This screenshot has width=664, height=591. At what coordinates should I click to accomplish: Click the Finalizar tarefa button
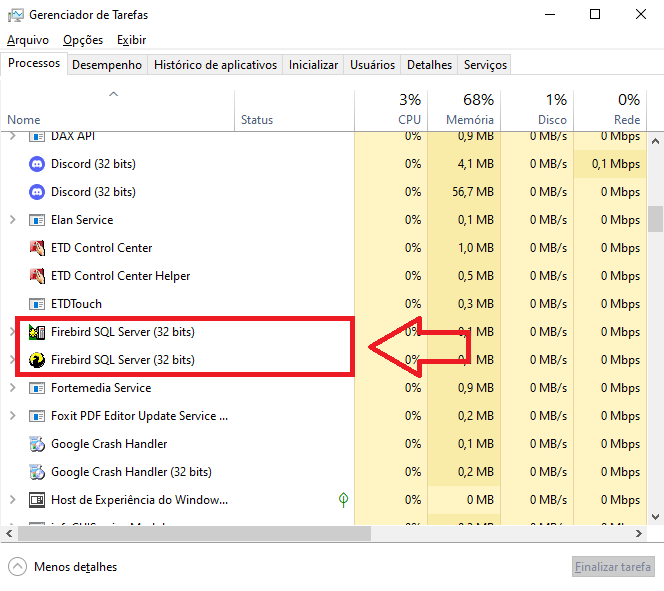(613, 567)
